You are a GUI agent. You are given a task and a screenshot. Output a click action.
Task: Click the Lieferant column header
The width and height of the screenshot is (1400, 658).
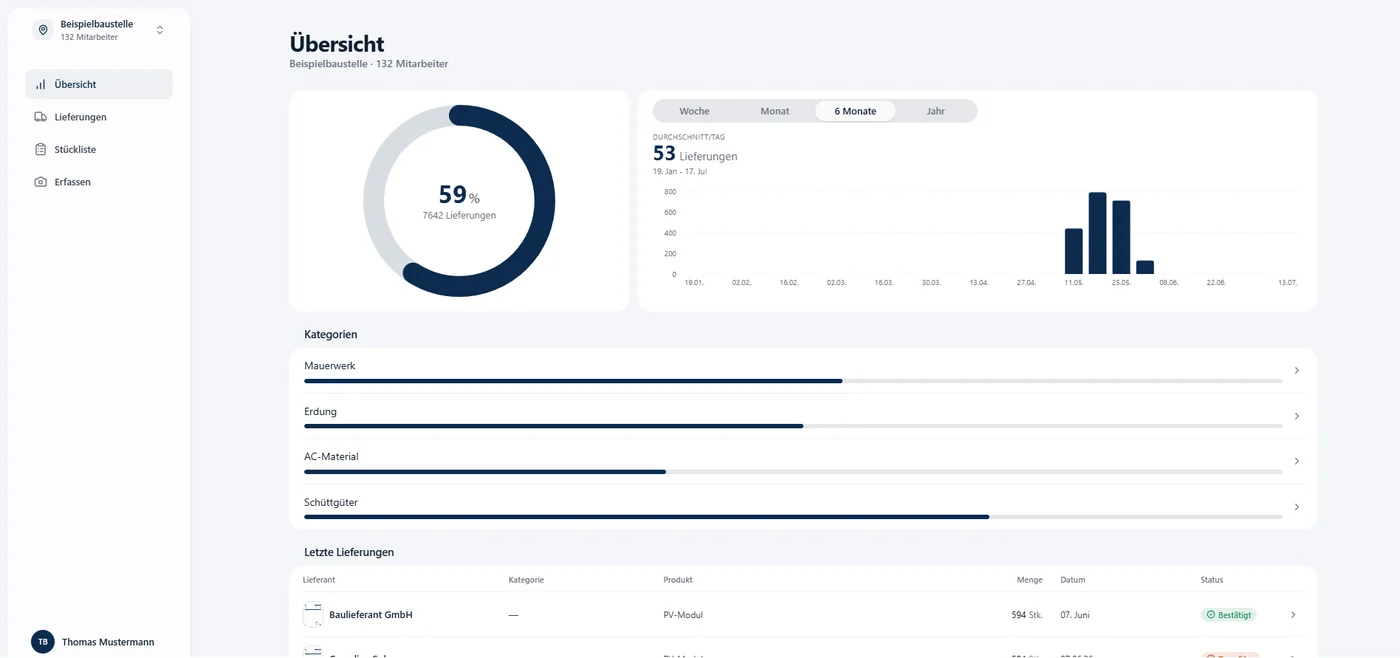(x=319, y=580)
